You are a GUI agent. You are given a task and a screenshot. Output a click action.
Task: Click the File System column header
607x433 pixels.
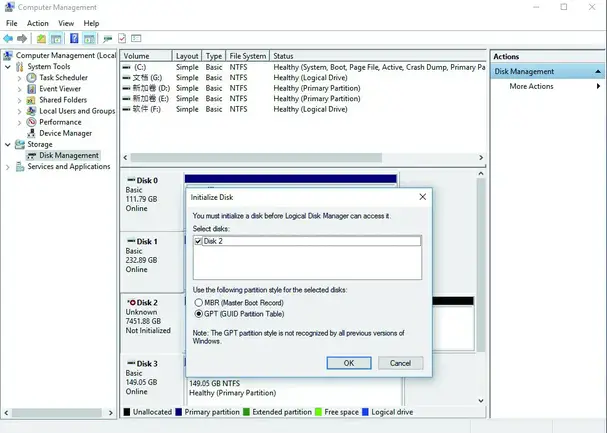coord(247,56)
